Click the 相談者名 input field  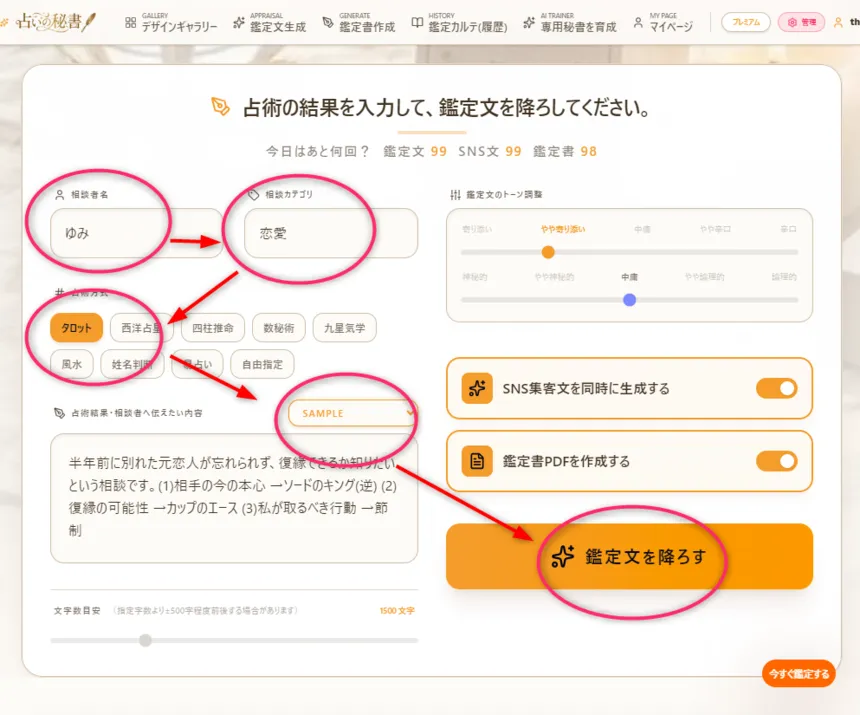(136, 233)
